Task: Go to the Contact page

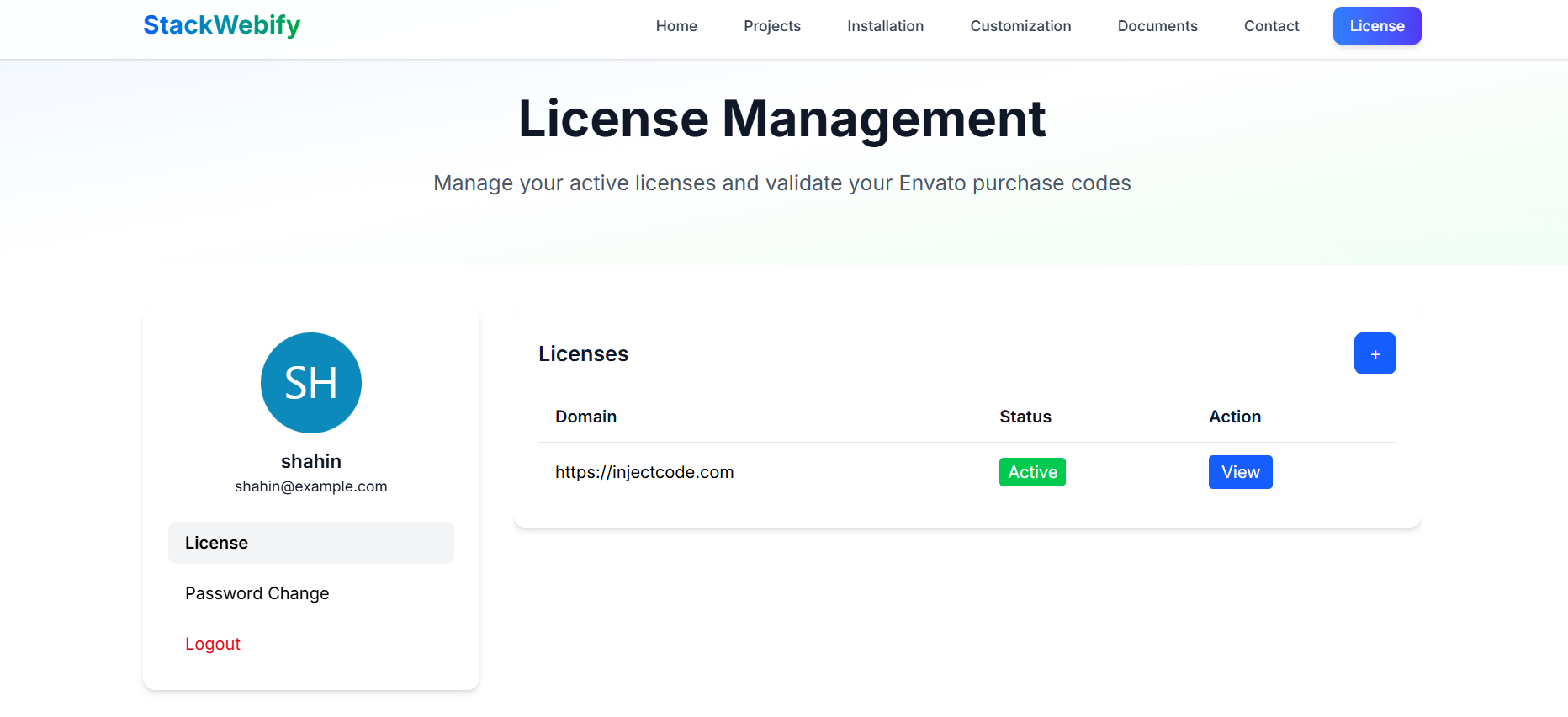Action: click(x=1271, y=26)
